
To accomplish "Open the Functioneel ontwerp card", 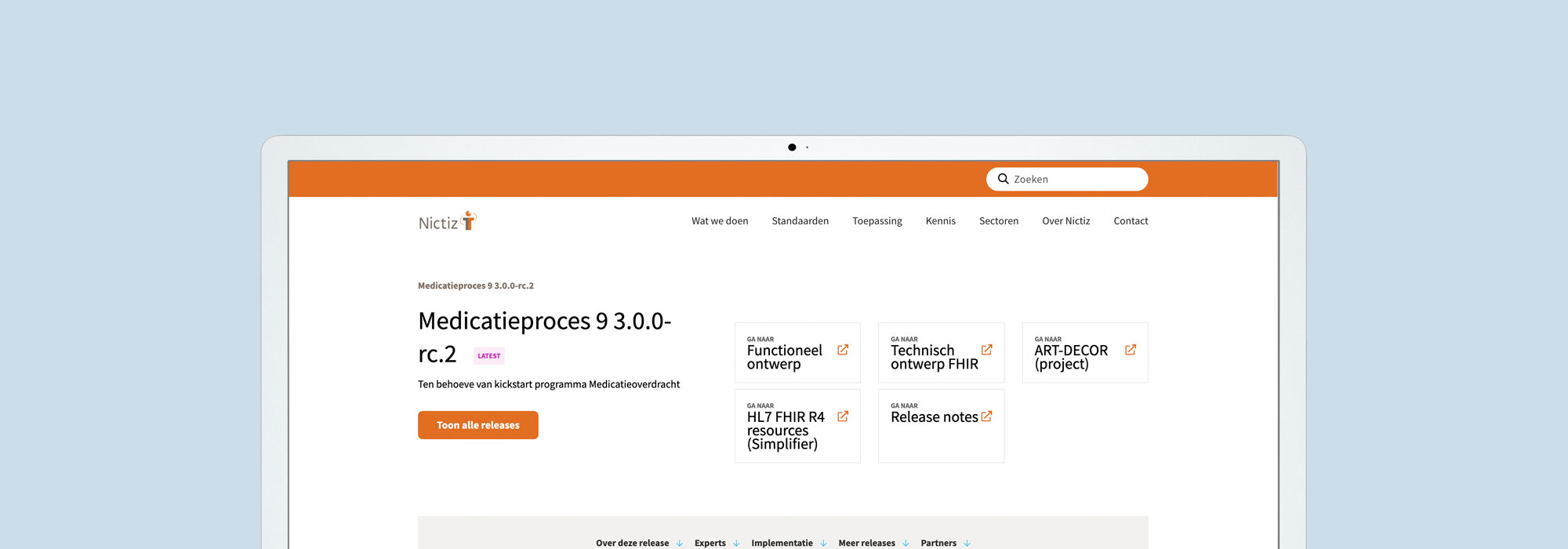I will point(797,353).
